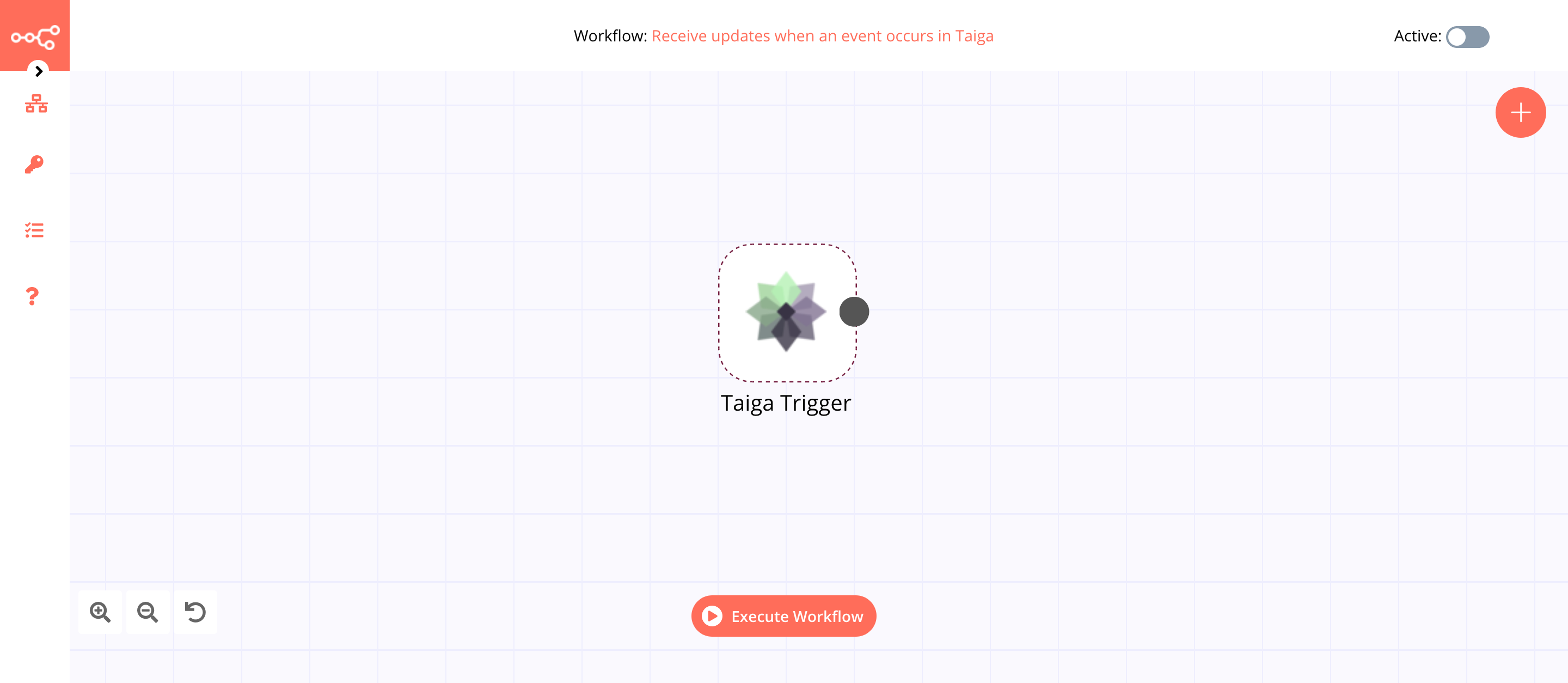Click the sidebar expand arrow icon
The width and height of the screenshot is (1568, 683).
pos(38,71)
